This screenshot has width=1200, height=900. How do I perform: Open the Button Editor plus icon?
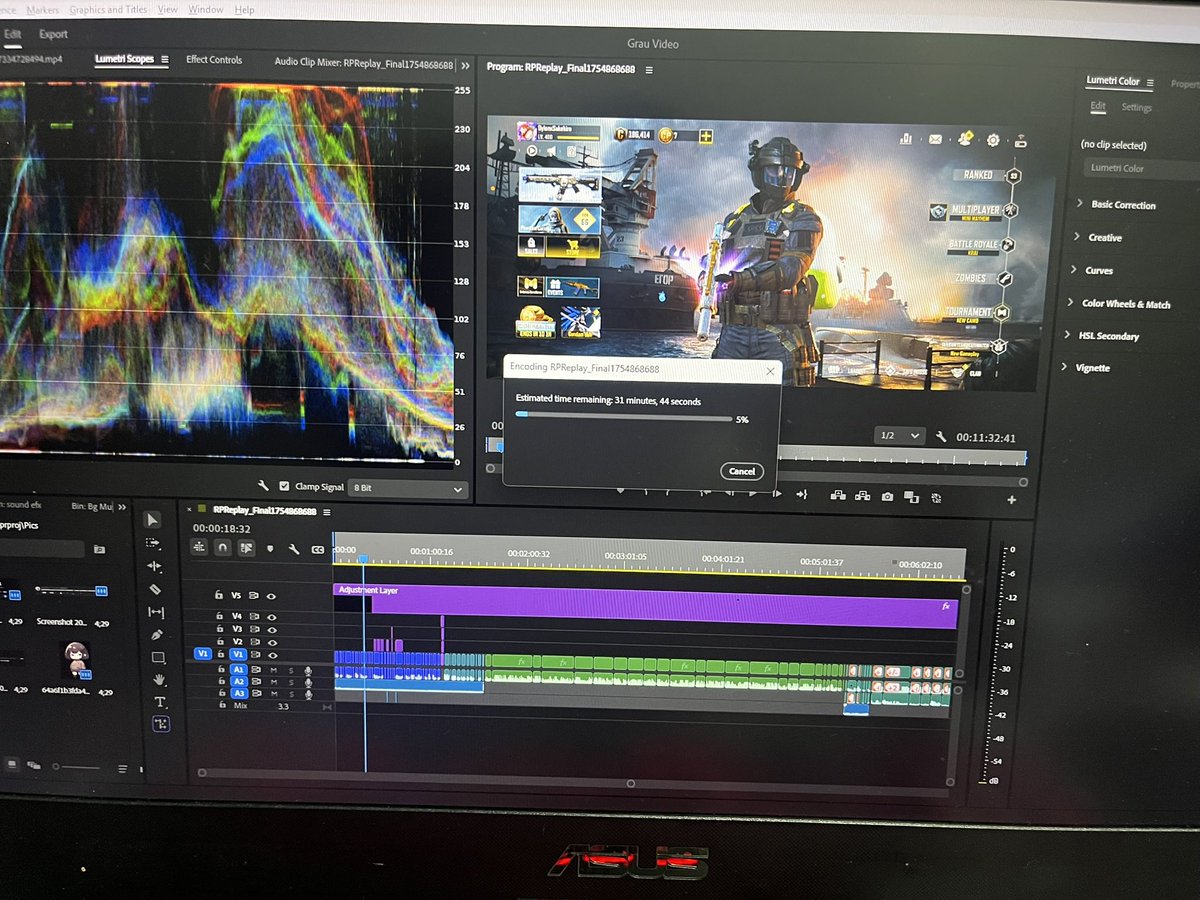pyautogui.click(x=1011, y=499)
